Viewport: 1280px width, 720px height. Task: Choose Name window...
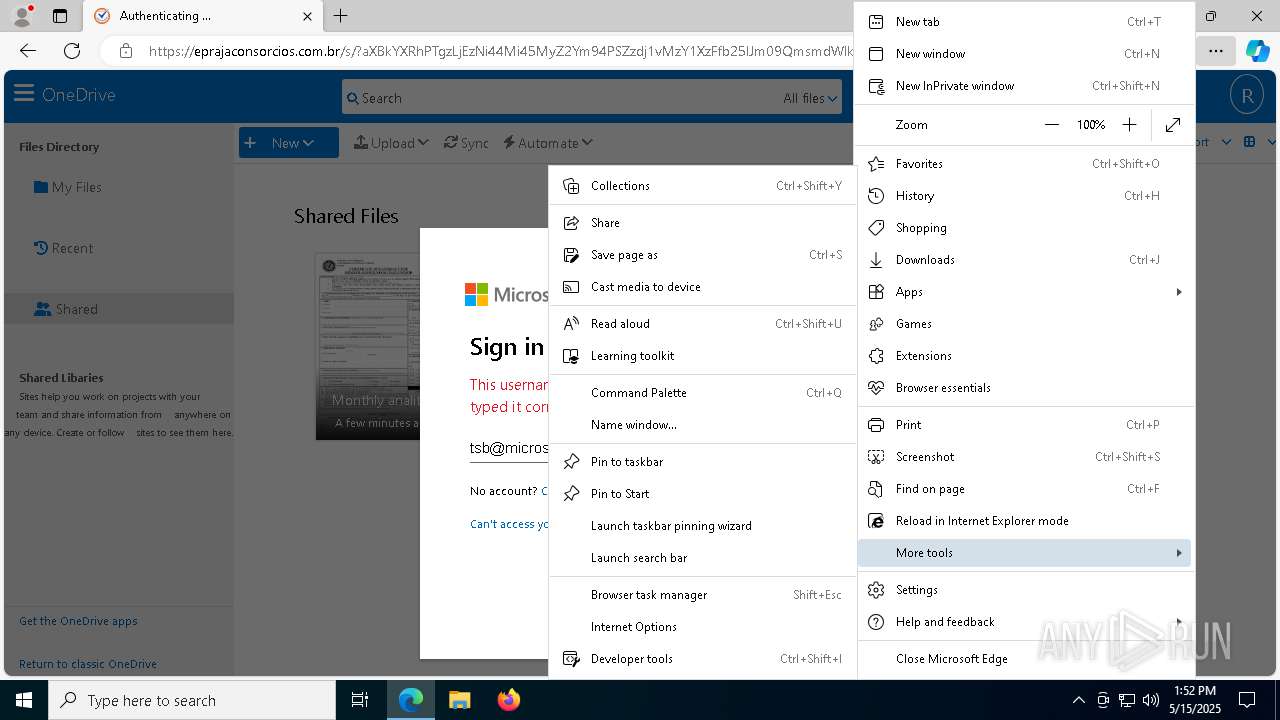702,425
